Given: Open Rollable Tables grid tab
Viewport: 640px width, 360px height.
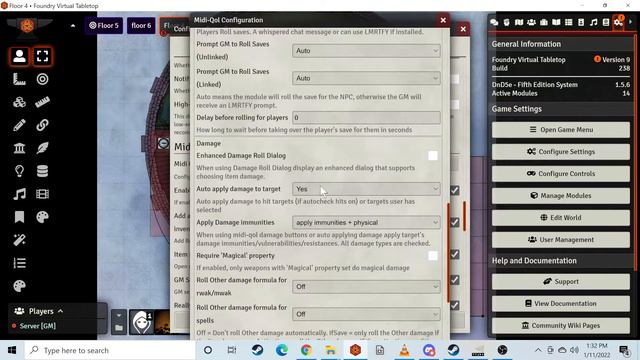Looking at the screenshot, I should pyautogui.click(x=569, y=22).
